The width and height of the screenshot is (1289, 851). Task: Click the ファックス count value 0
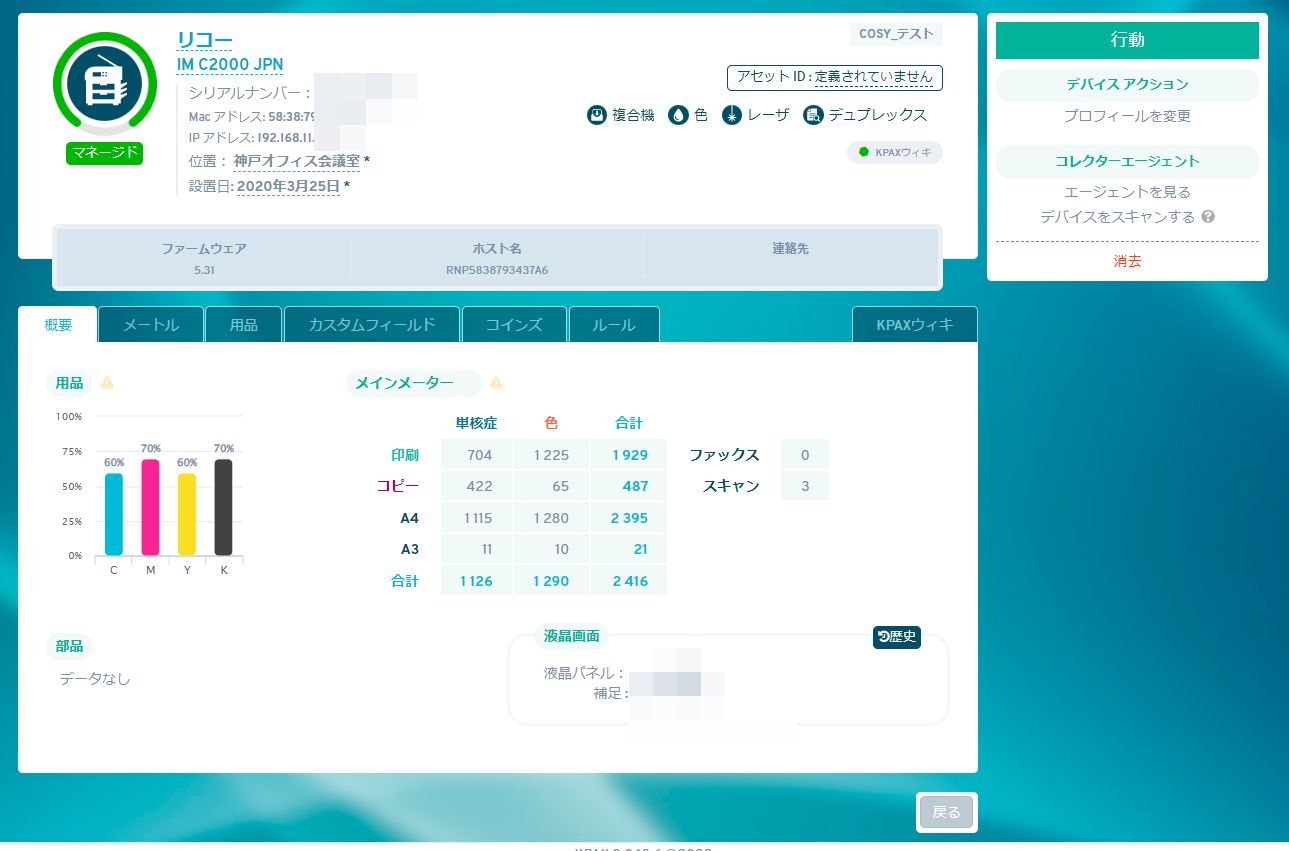coord(805,455)
